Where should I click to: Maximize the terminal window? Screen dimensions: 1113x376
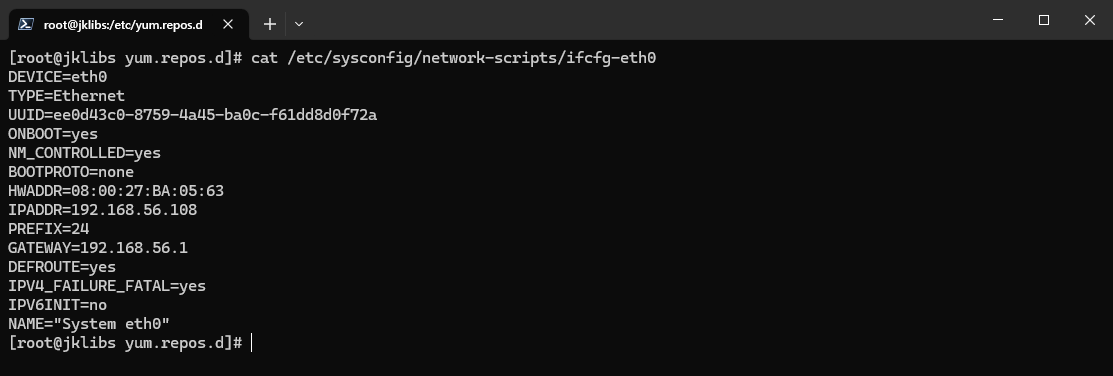click(x=1043, y=21)
